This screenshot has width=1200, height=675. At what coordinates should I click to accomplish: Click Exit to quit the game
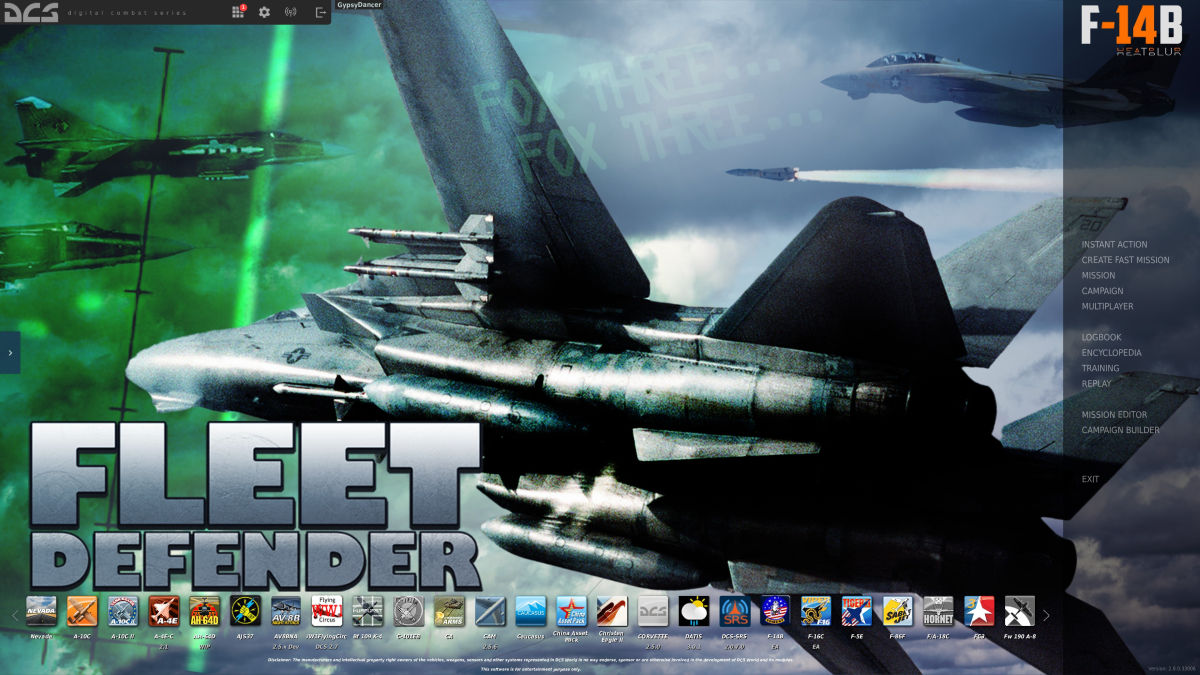[x=1090, y=479]
